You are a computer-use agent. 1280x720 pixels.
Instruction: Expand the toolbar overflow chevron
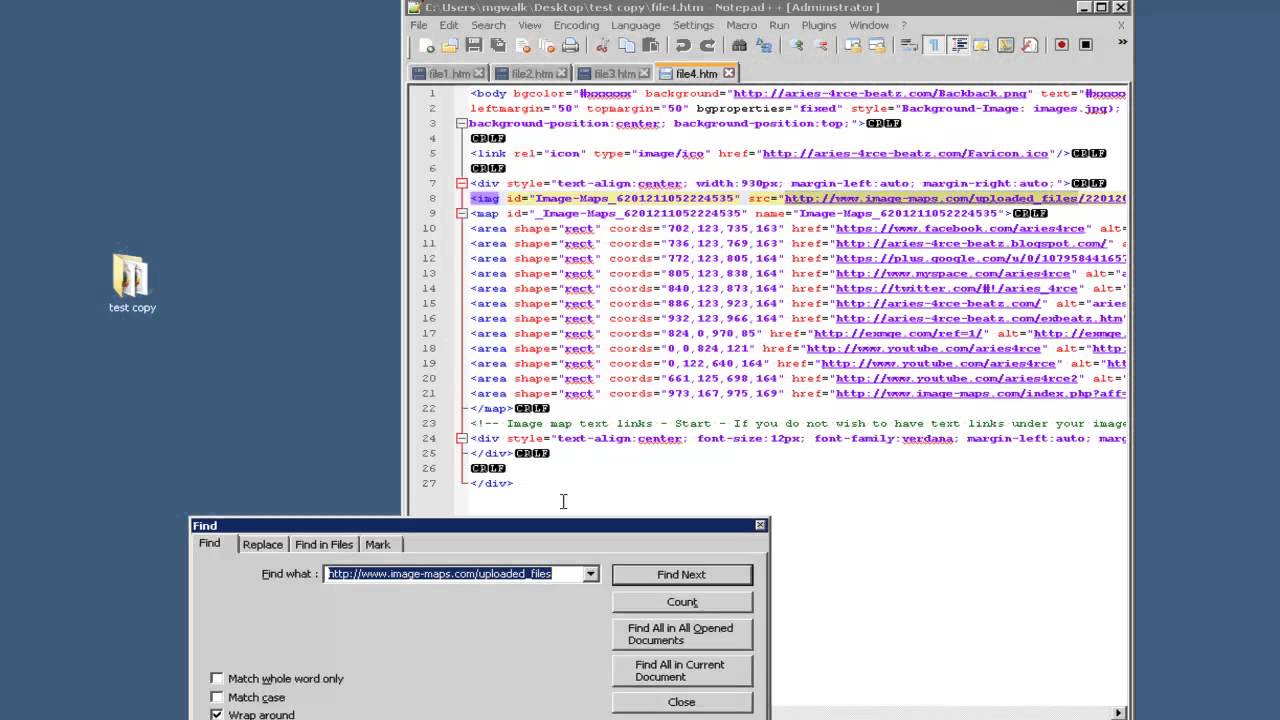[1122, 42]
